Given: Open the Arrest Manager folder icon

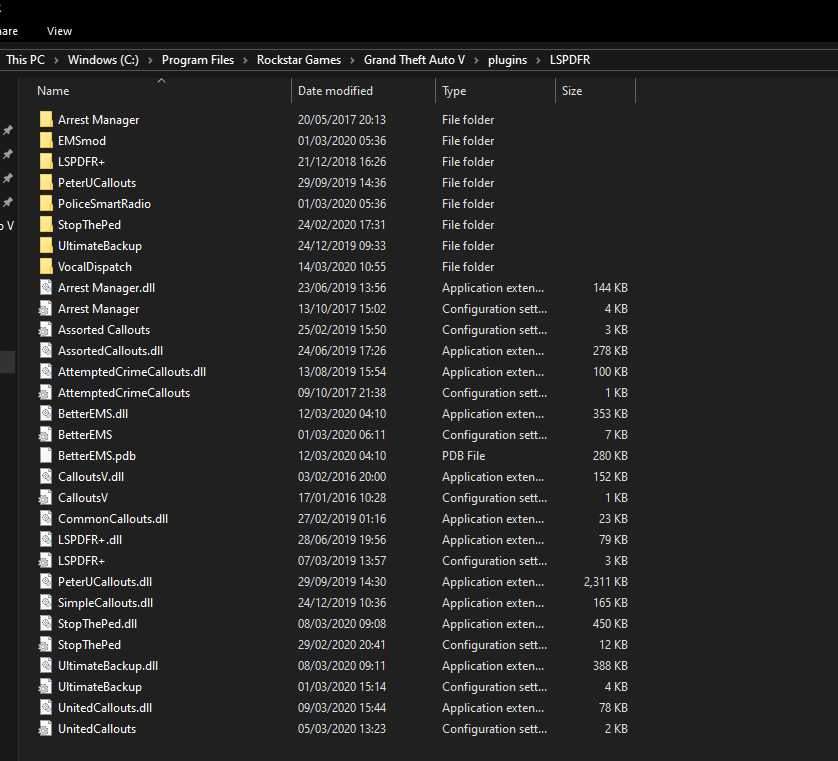Looking at the screenshot, I should (46, 119).
